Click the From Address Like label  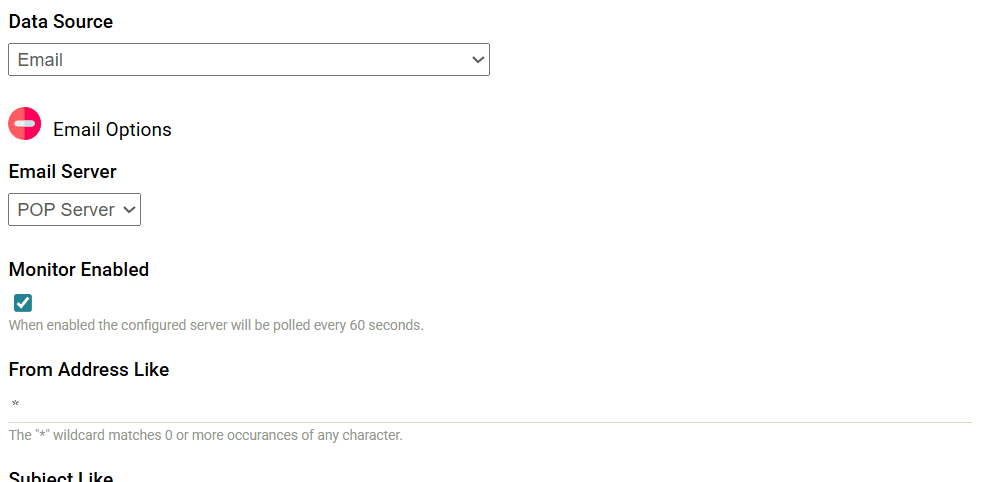tap(89, 369)
